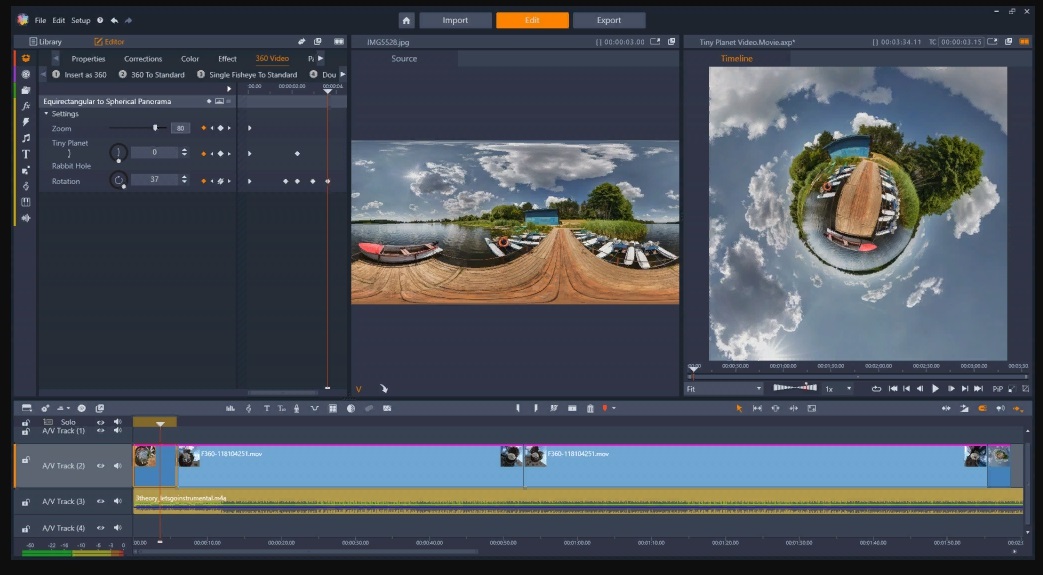Click the Undo arrow icon

click(114, 21)
